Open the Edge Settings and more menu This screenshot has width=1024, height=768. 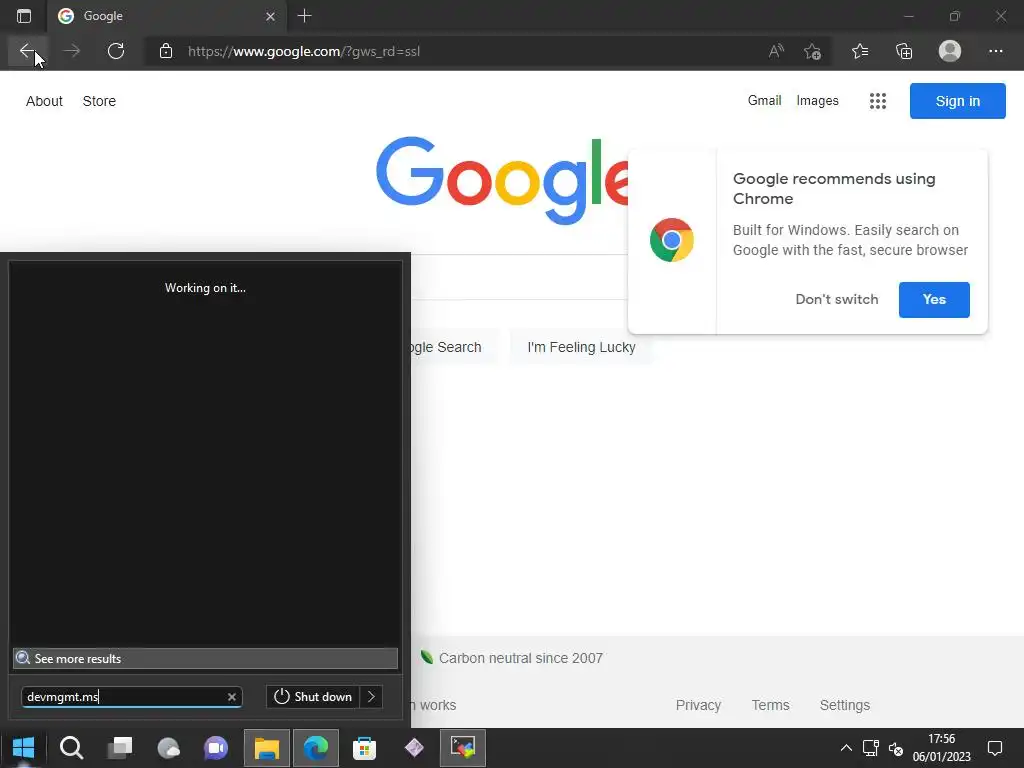pos(995,51)
